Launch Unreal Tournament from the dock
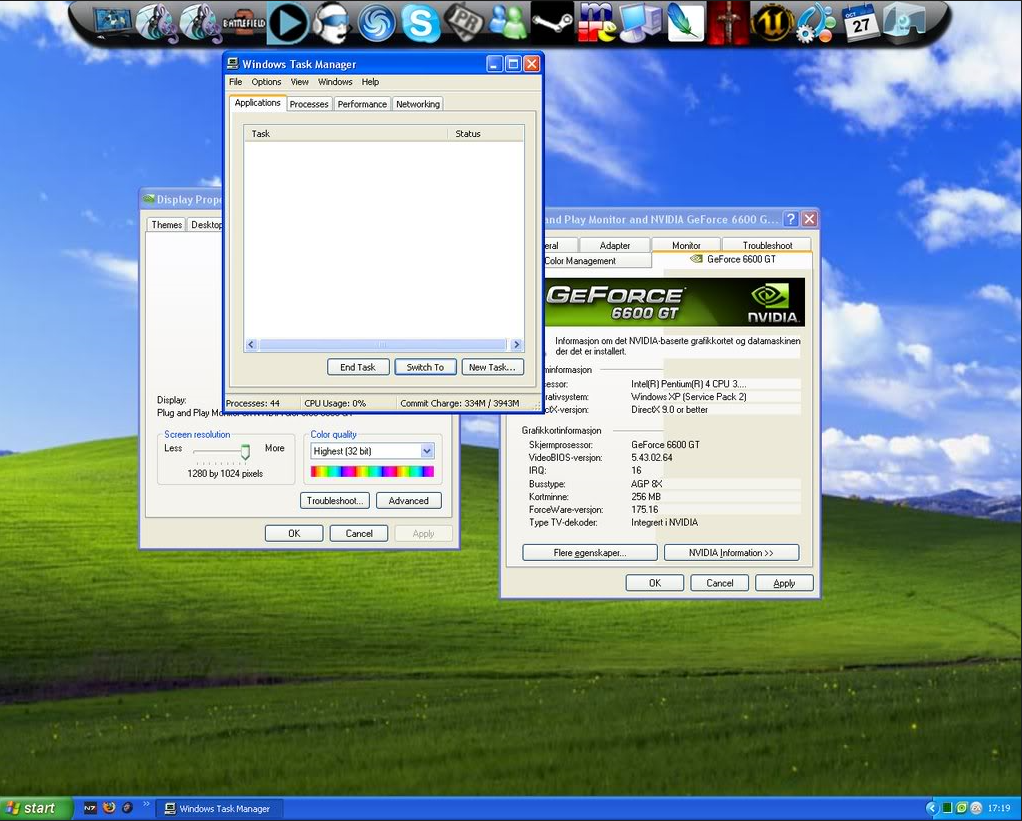 772,23
